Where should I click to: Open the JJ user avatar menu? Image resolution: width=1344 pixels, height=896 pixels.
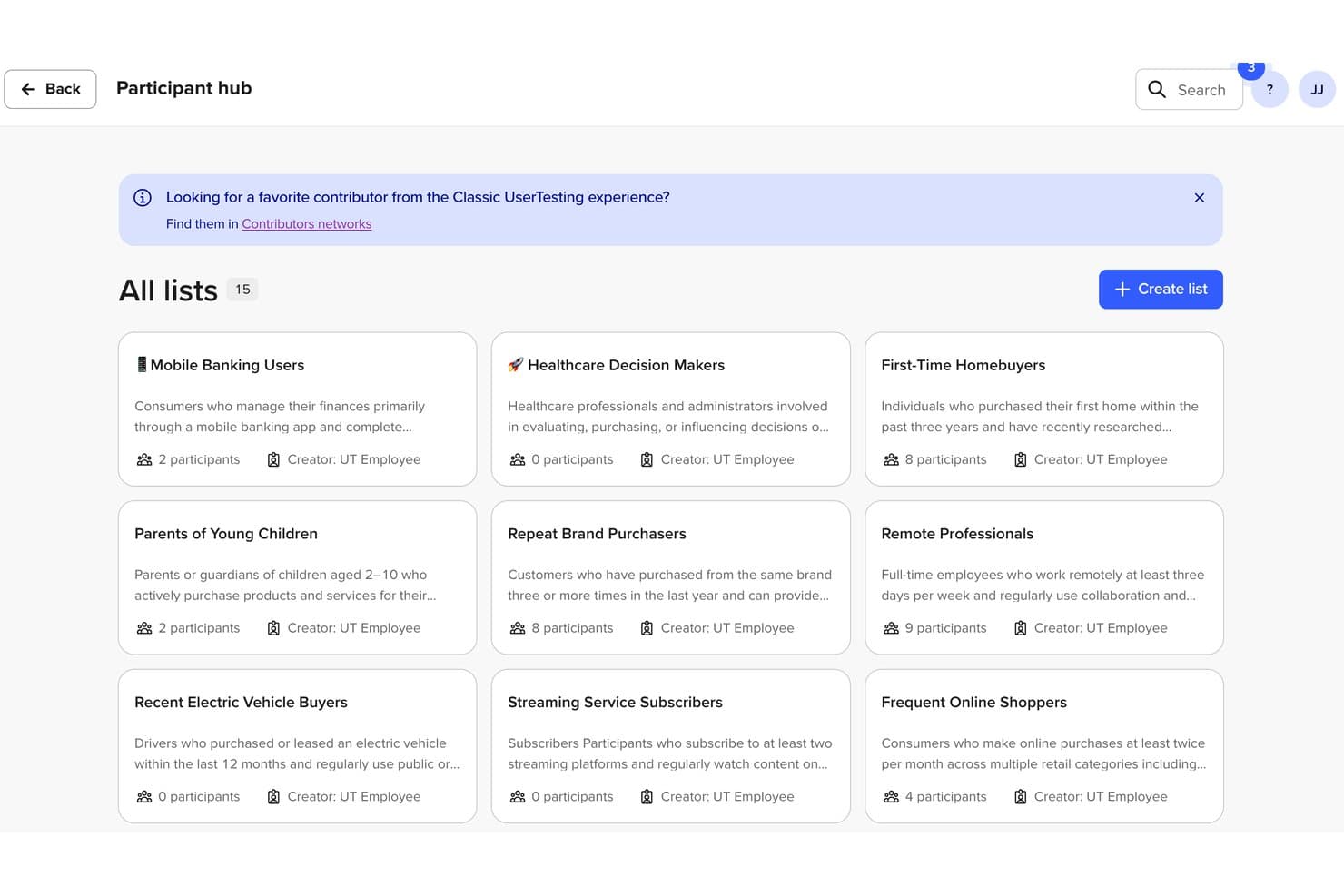(1317, 89)
